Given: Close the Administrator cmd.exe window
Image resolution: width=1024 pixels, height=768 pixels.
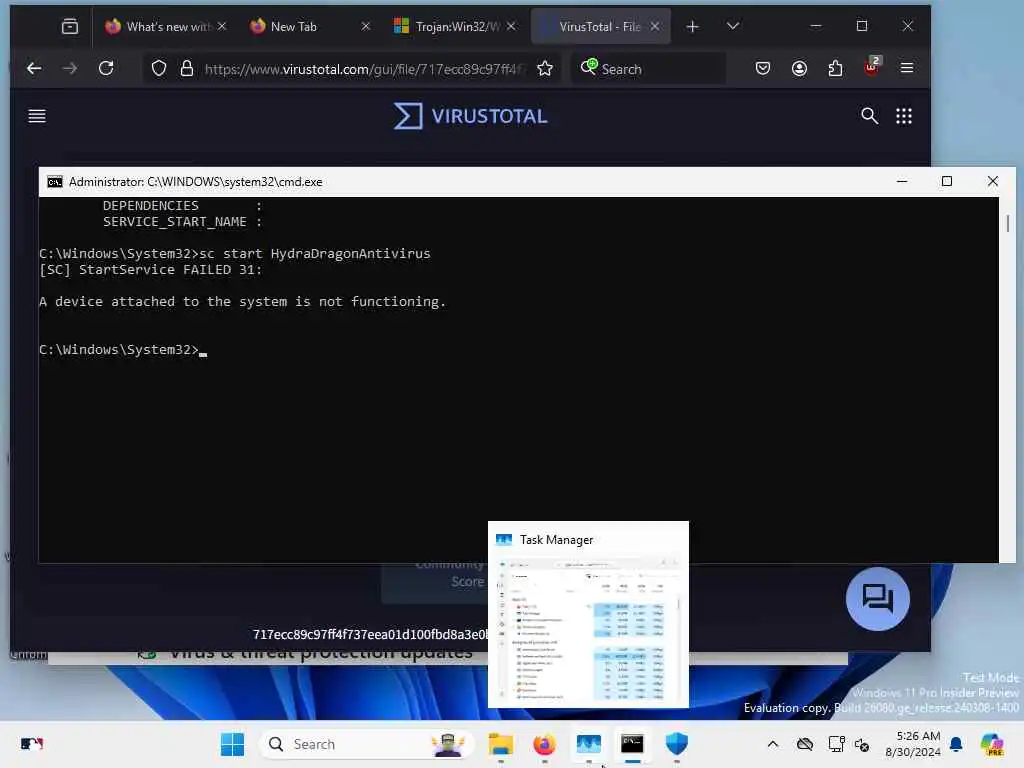Looking at the screenshot, I should click(993, 182).
